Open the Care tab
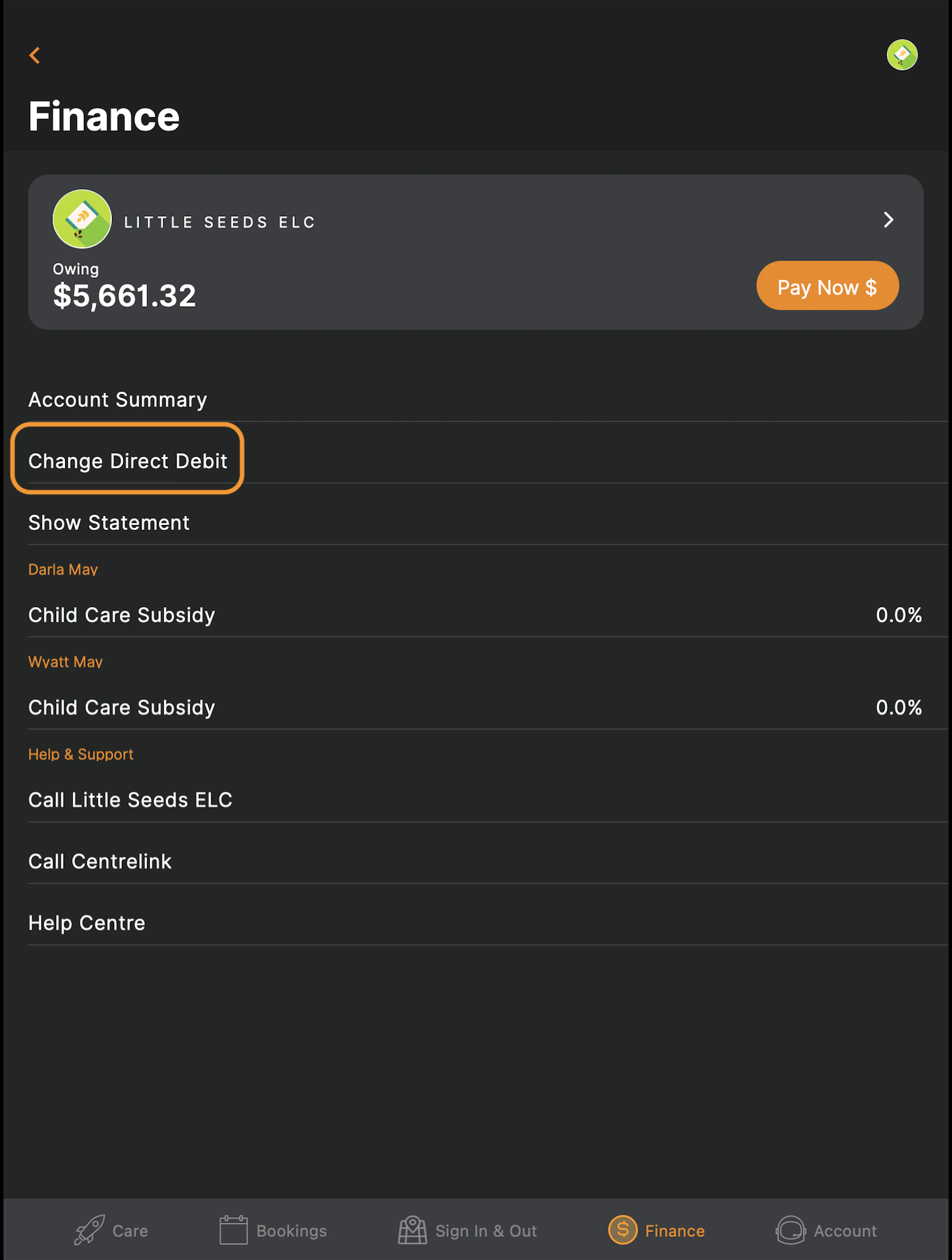The image size is (952, 1260). click(112, 1230)
